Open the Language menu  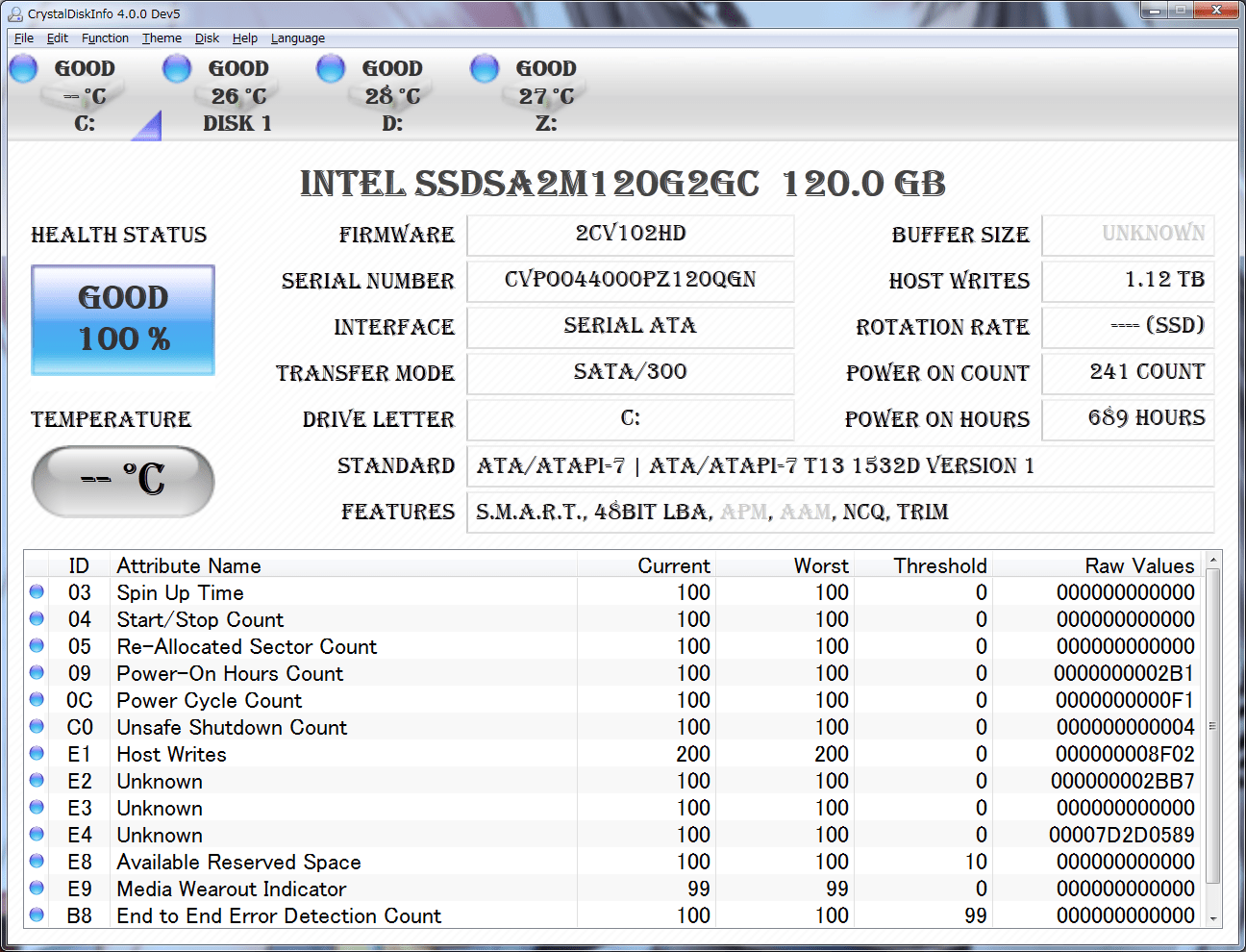pyautogui.click(x=298, y=38)
